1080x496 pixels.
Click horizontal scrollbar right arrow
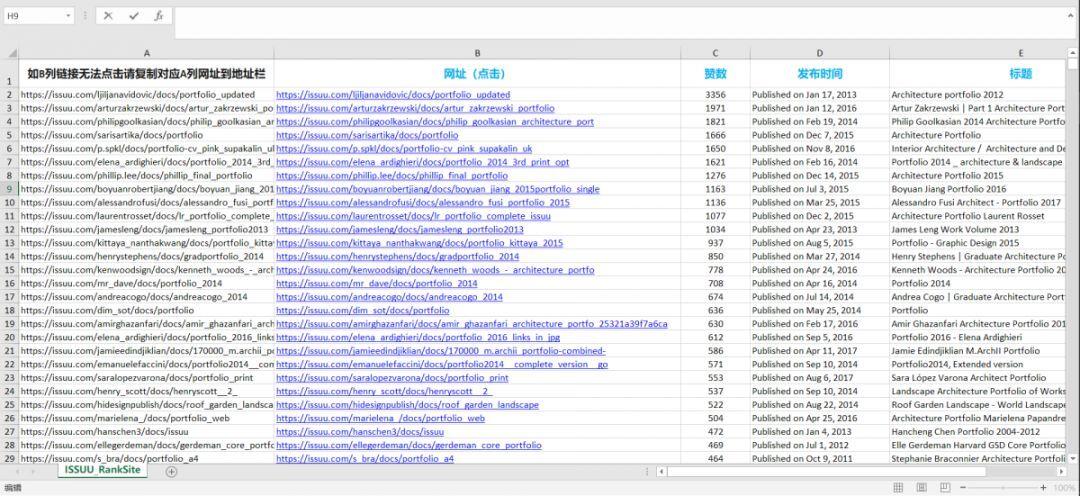click(1061, 472)
